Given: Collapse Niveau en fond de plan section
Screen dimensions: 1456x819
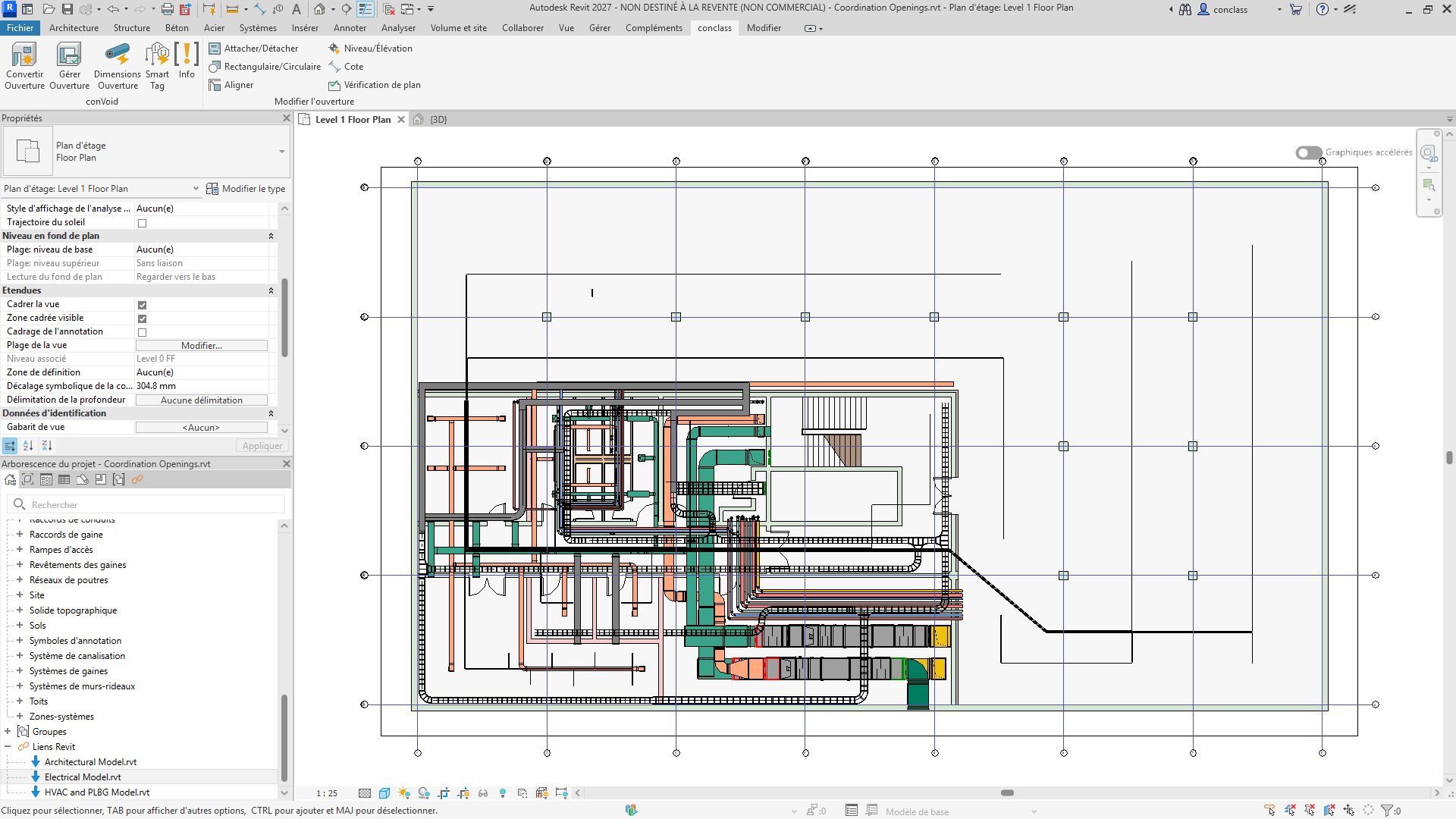Looking at the screenshot, I should click(x=271, y=236).
